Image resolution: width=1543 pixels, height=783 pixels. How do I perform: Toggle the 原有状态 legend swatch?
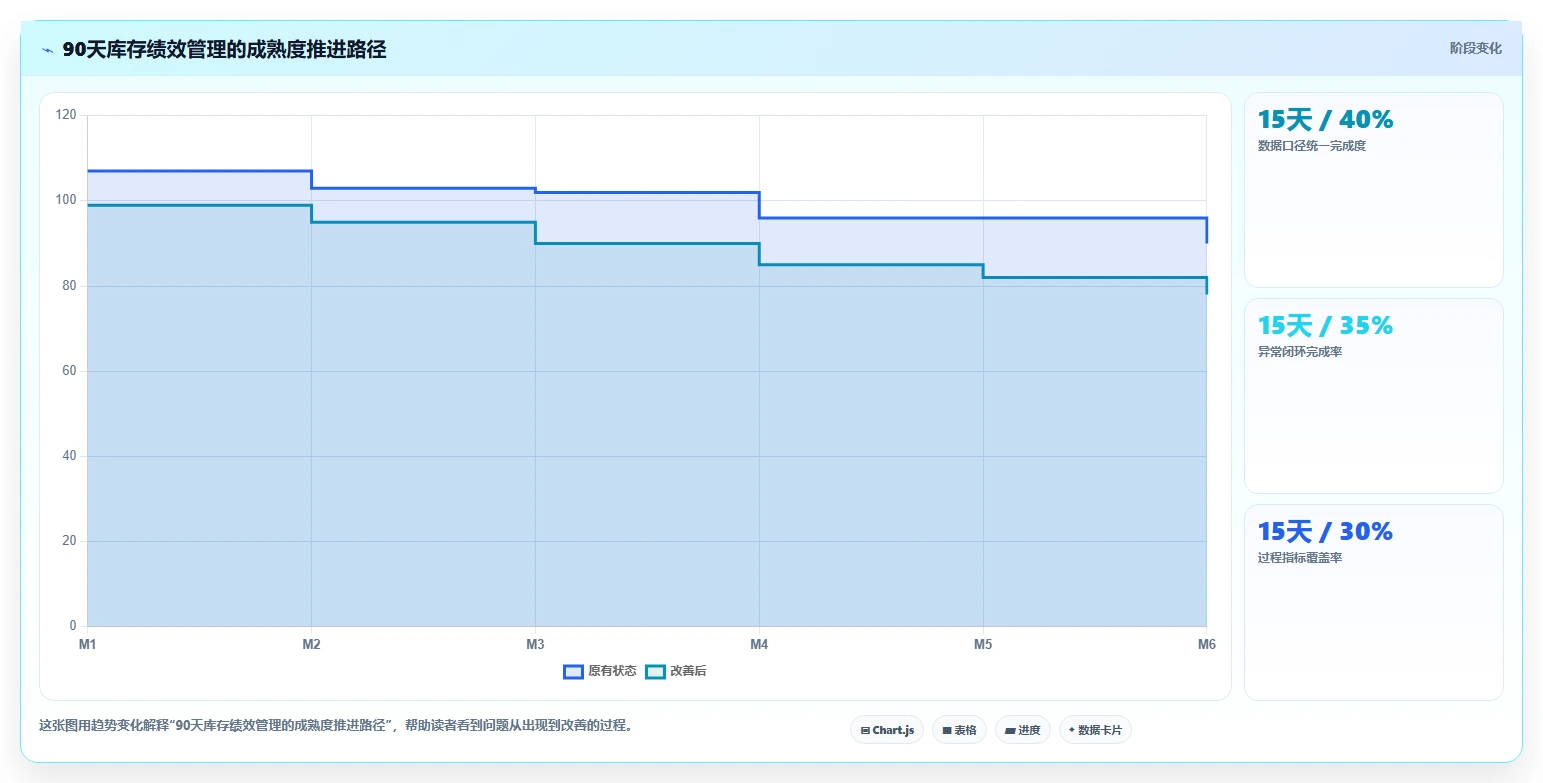tap(573, 671)
